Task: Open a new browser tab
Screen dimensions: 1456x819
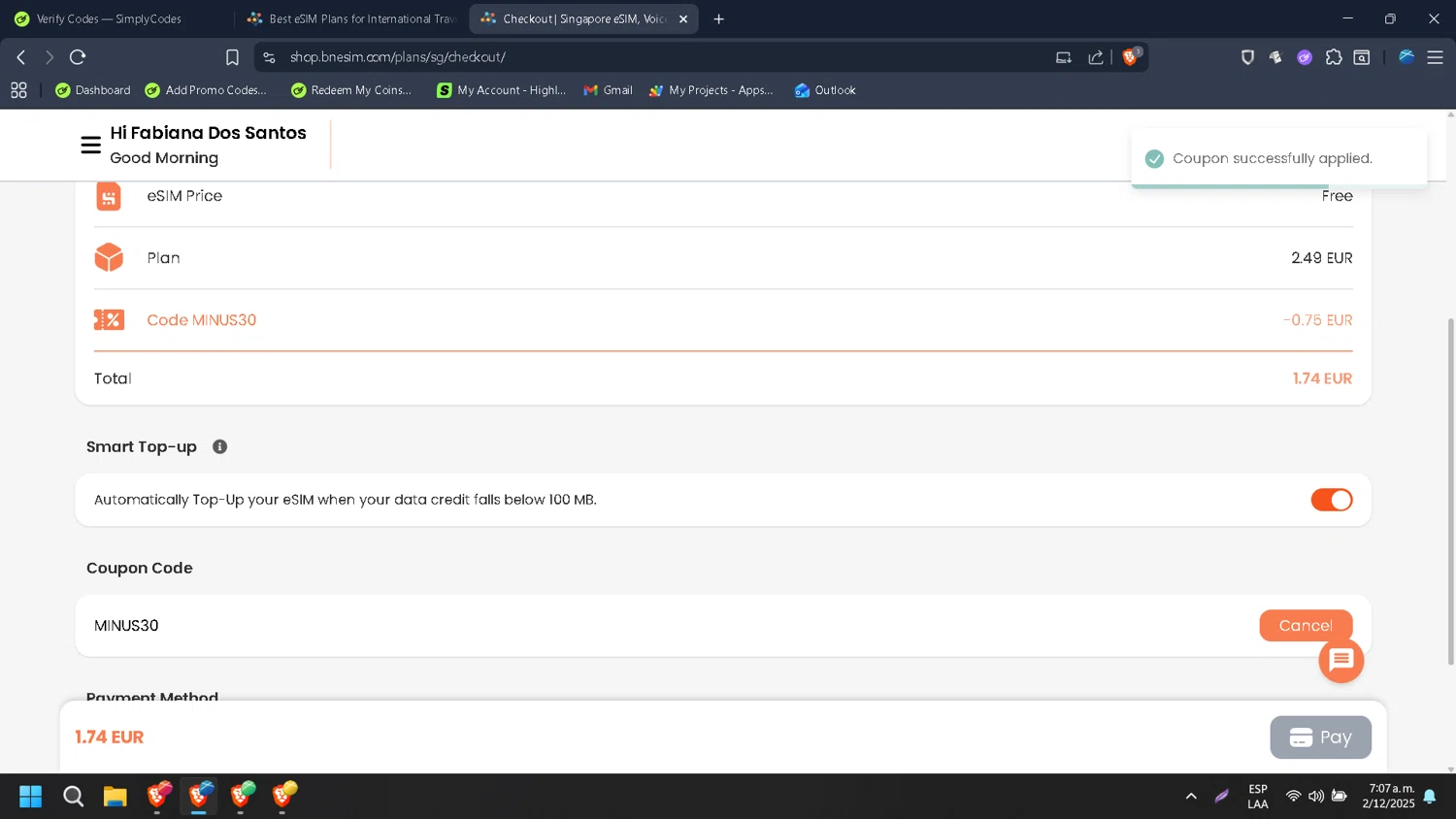Action: tap(719, 18)
